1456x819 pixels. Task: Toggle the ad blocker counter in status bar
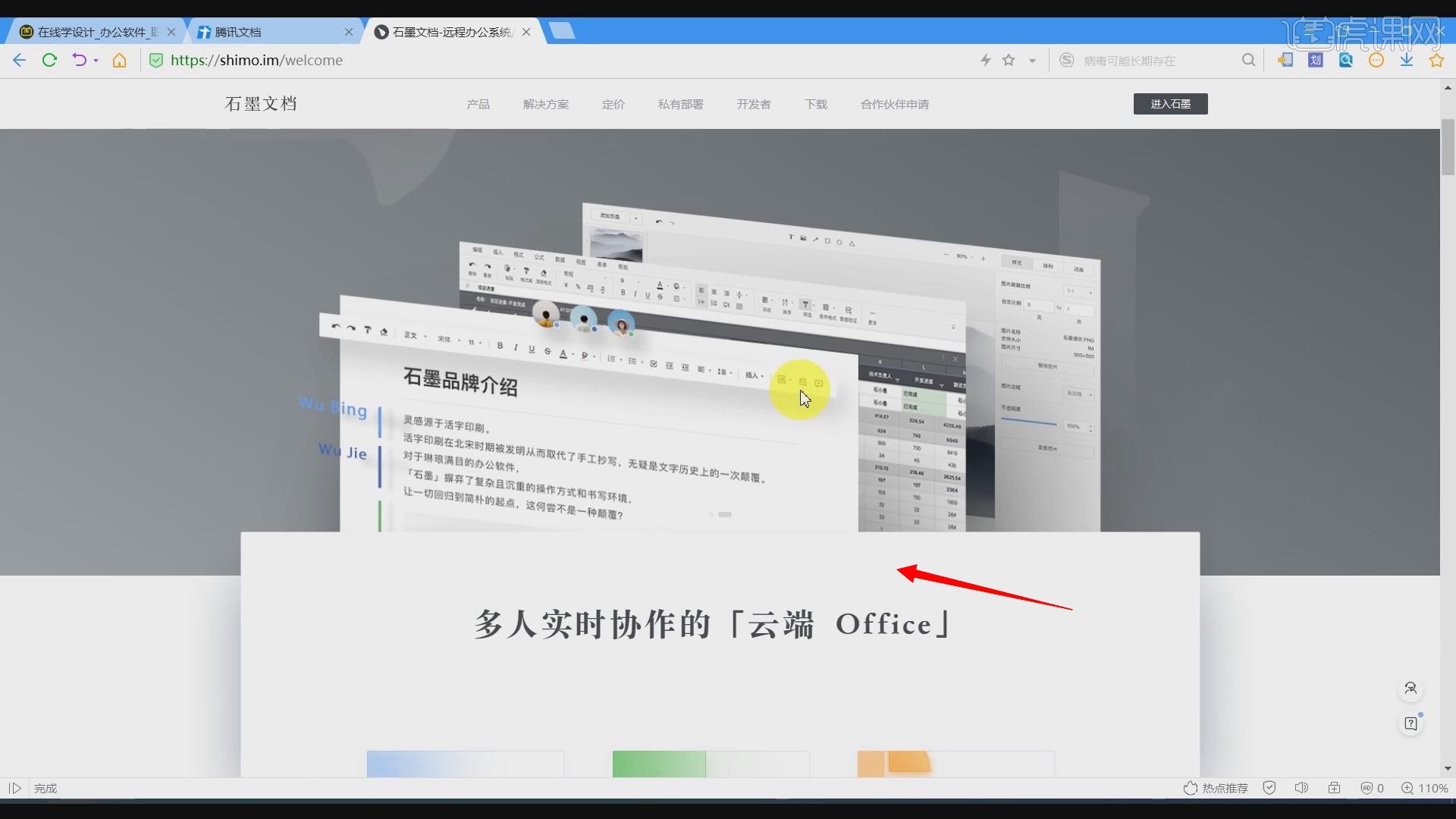1372,788
